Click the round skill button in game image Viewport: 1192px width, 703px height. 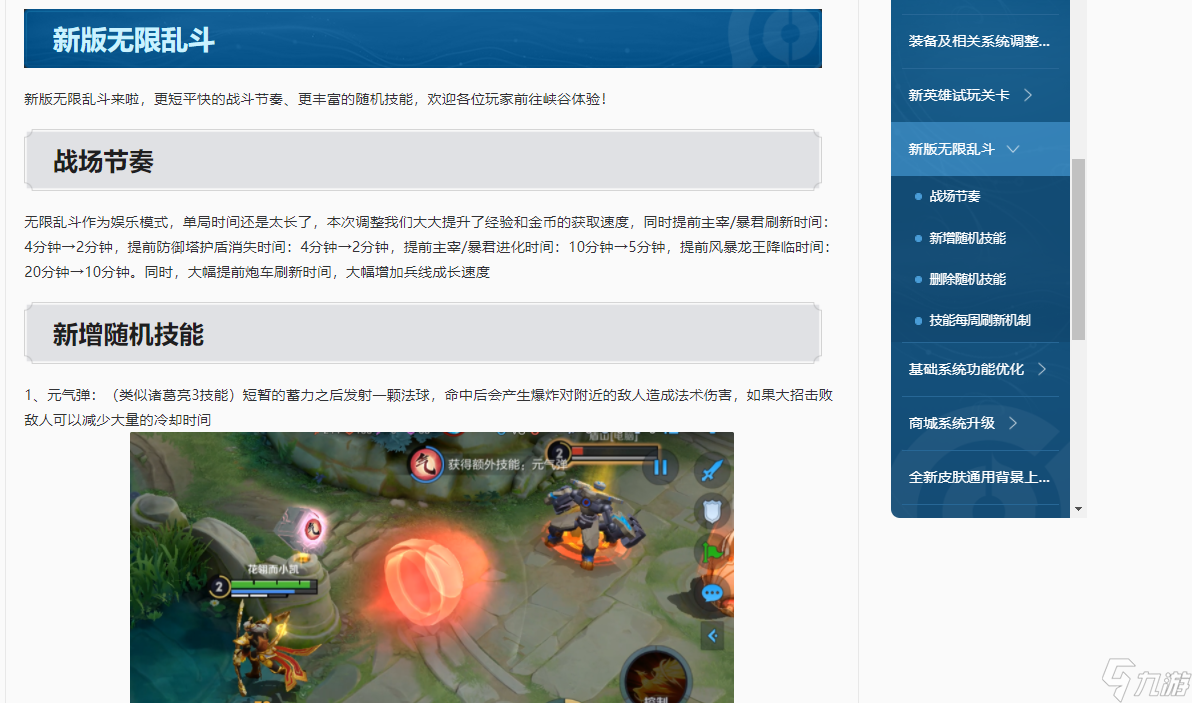click(656, 675)
